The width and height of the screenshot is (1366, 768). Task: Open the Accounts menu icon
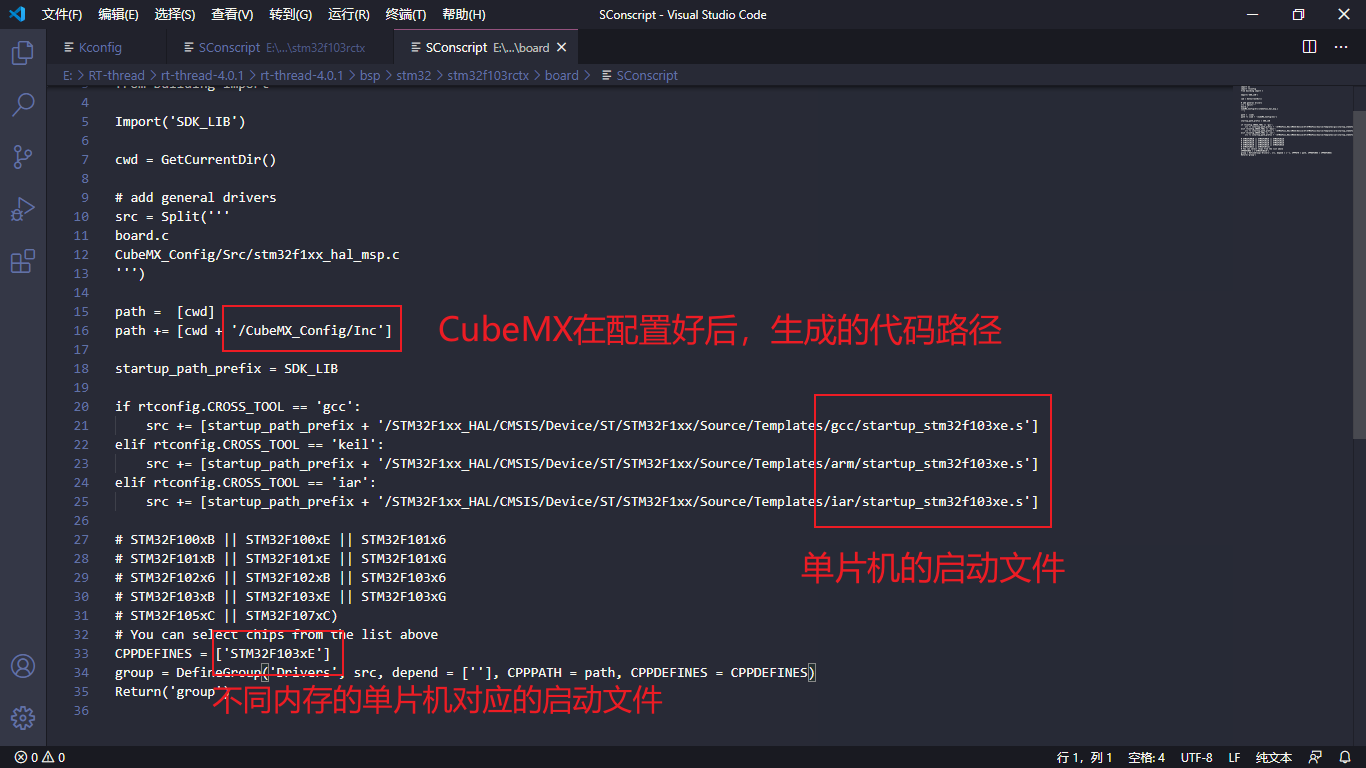[x=22, y=666]
